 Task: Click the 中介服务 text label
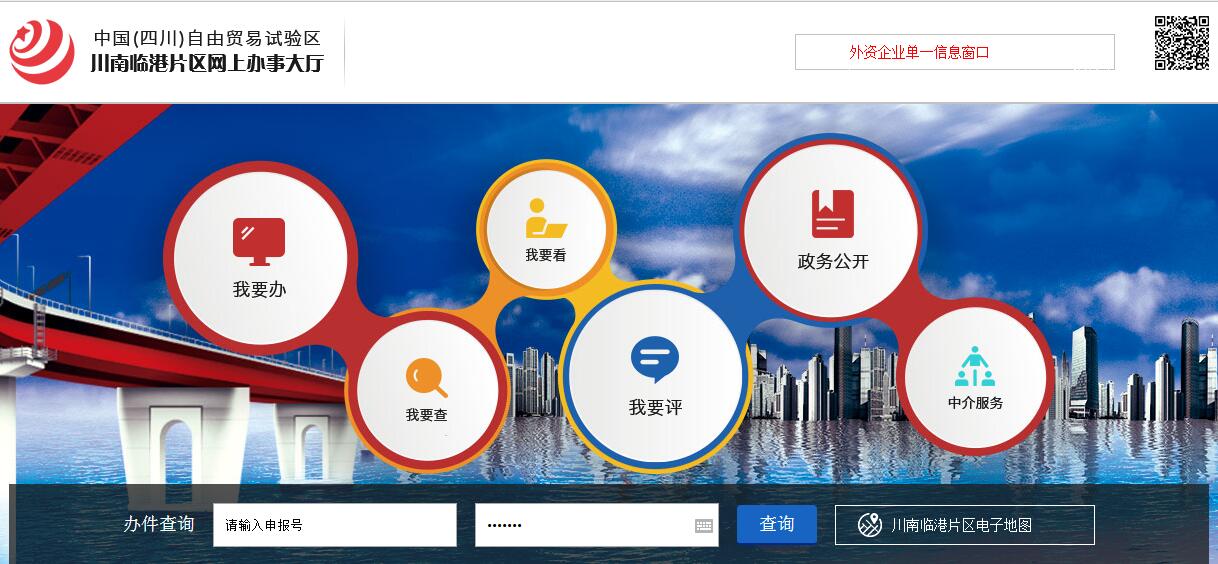pos(975,403)
